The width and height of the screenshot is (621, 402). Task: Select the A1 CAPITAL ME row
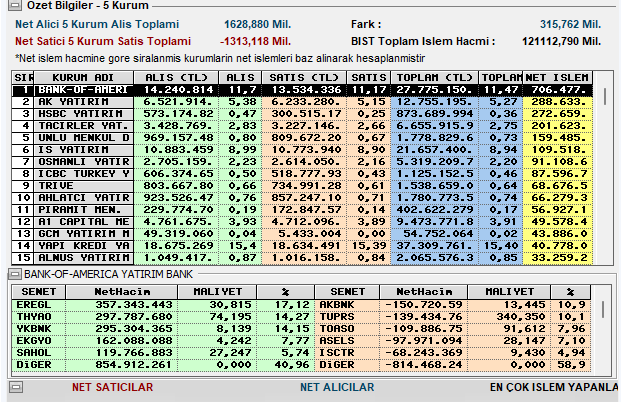tap(302, 222)
